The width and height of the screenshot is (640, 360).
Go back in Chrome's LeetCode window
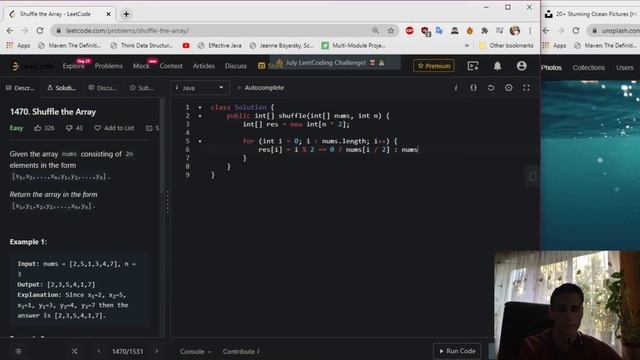click(x=10, y=31)
